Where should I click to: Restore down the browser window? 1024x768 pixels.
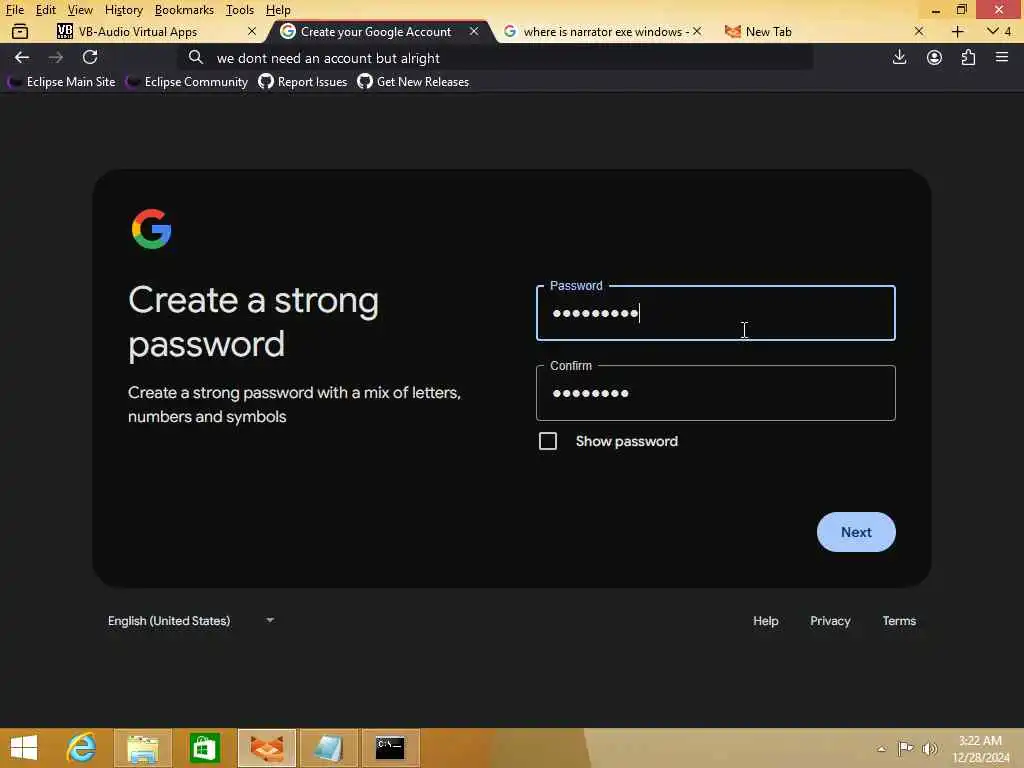click(961, 10)
